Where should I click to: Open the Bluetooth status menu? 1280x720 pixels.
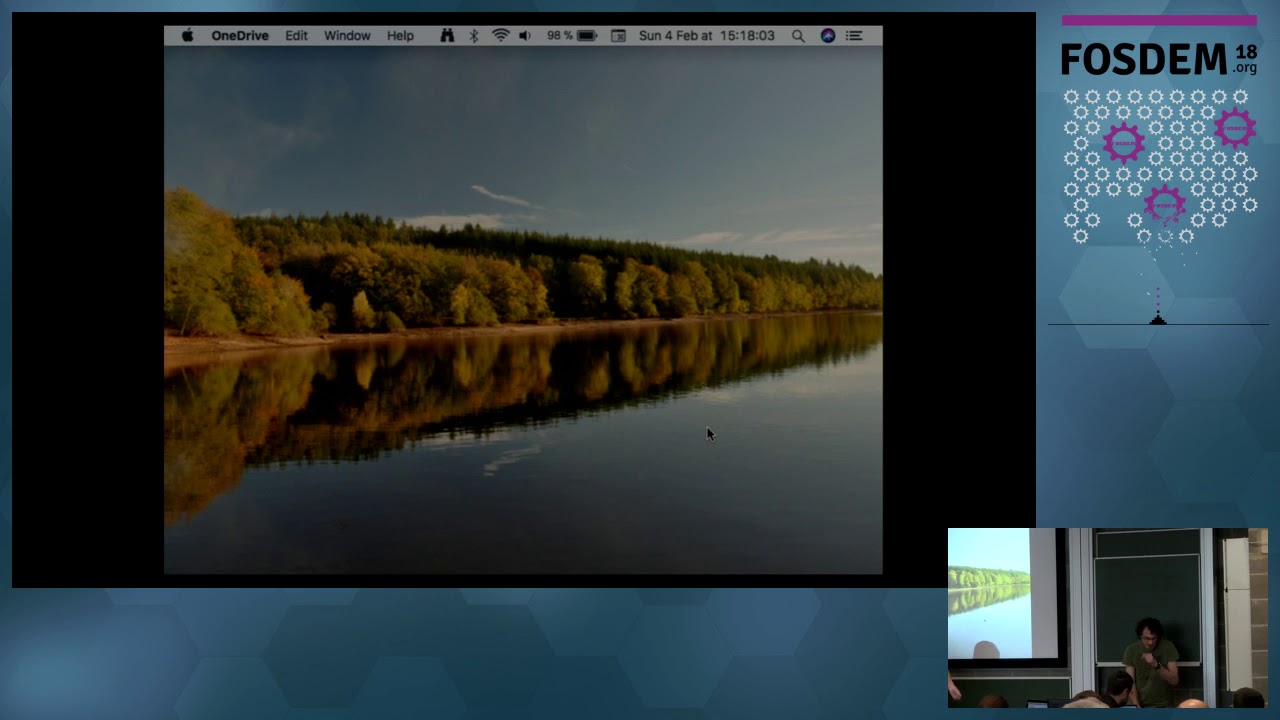pos(474,35)
